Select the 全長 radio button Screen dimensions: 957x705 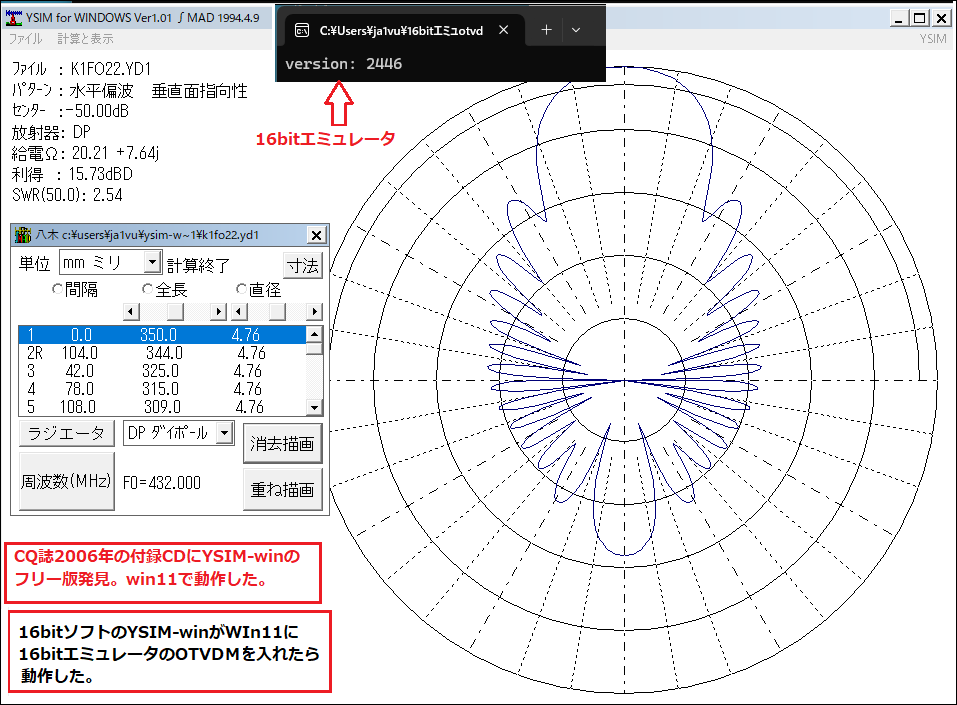coord(147,289)
